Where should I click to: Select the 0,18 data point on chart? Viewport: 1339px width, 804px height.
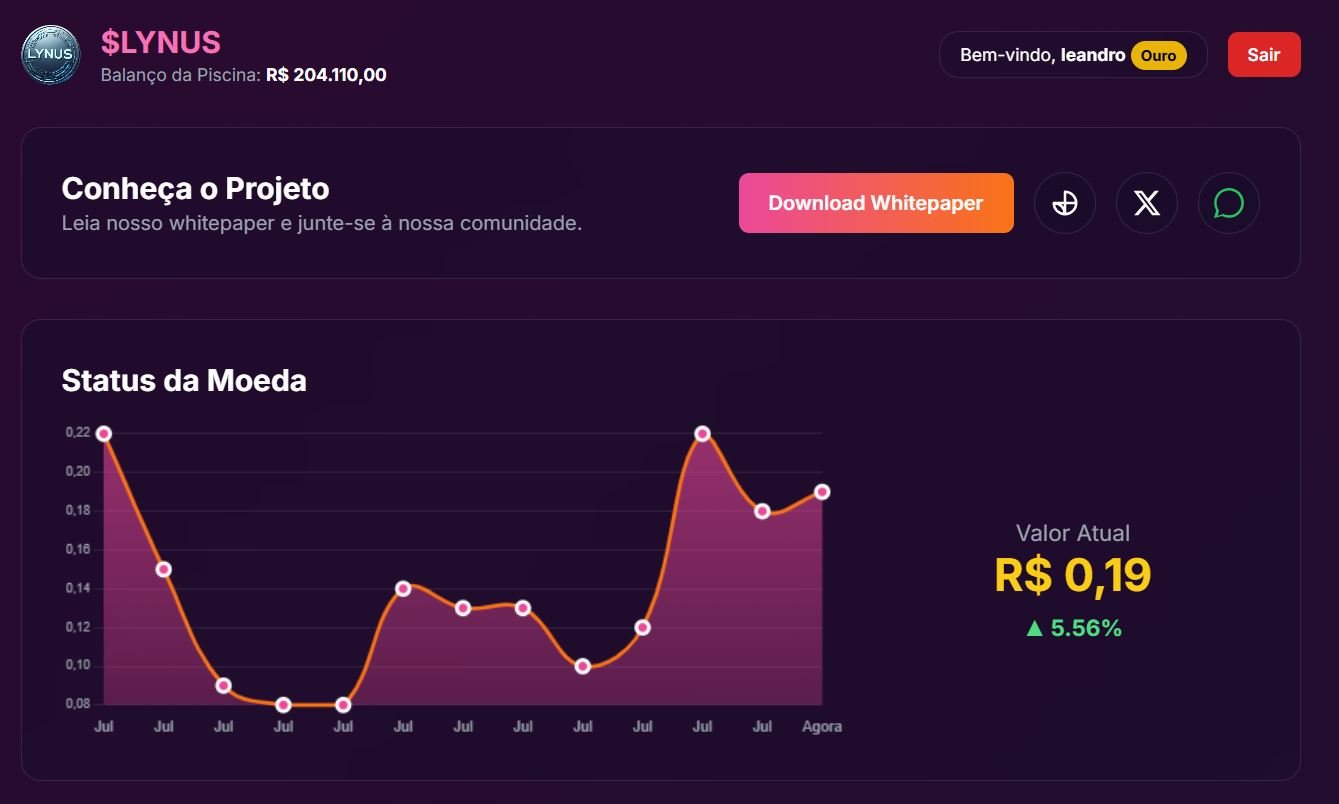(762, 511)
